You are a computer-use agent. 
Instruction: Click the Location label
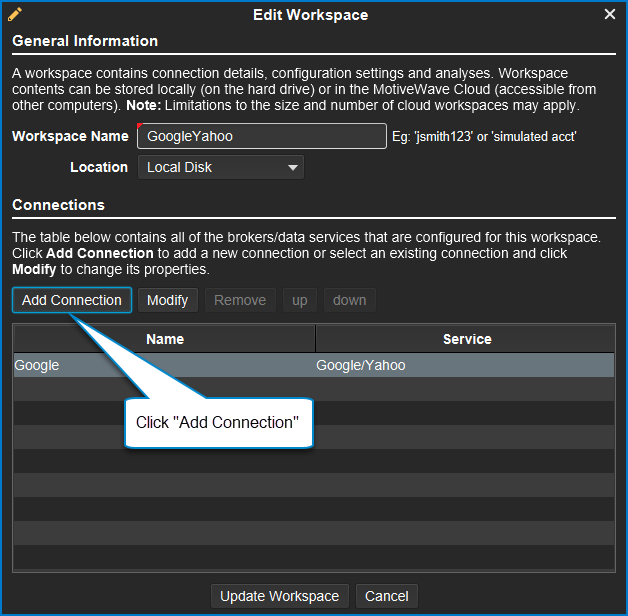pyautogui.click(x=99, y=167)
